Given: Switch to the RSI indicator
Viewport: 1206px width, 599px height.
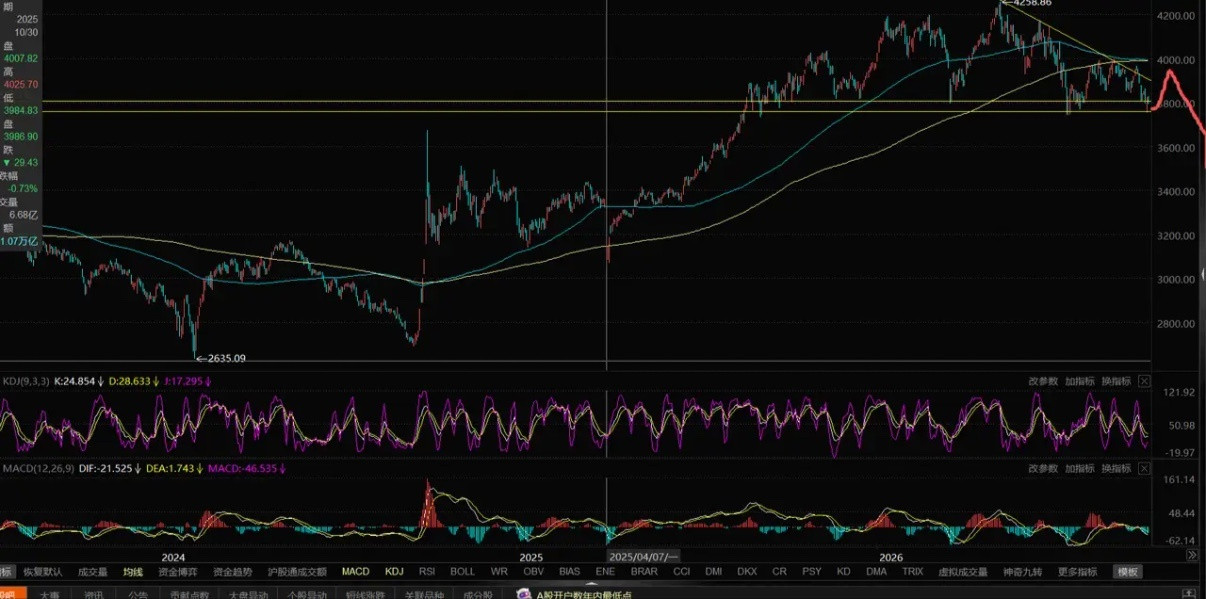Looking at the screenshot, I should coord(427,572).
